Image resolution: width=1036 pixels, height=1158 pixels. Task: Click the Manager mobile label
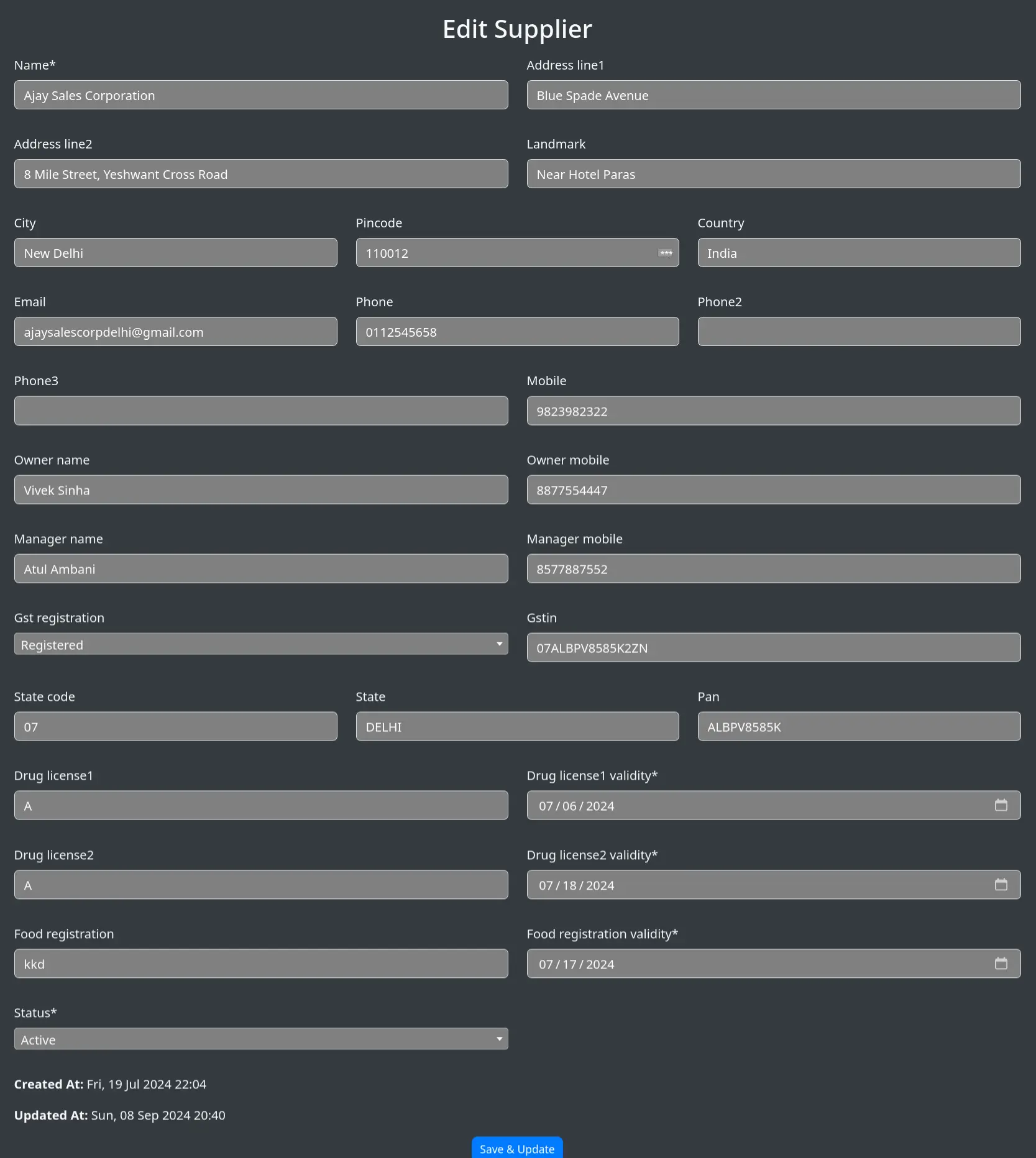tap(575, 539)
